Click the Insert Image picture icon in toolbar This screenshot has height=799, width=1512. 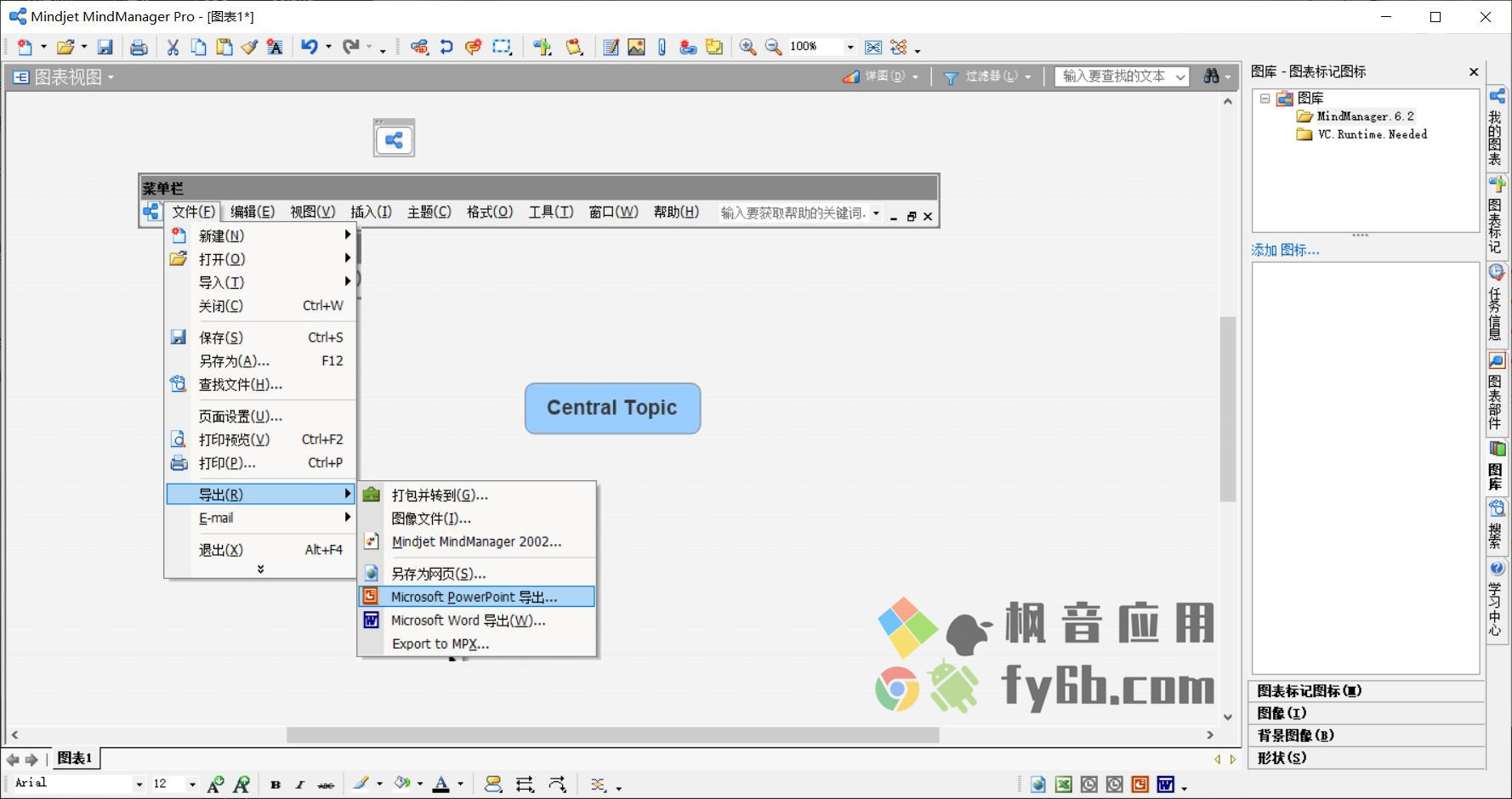coord(636,47)
